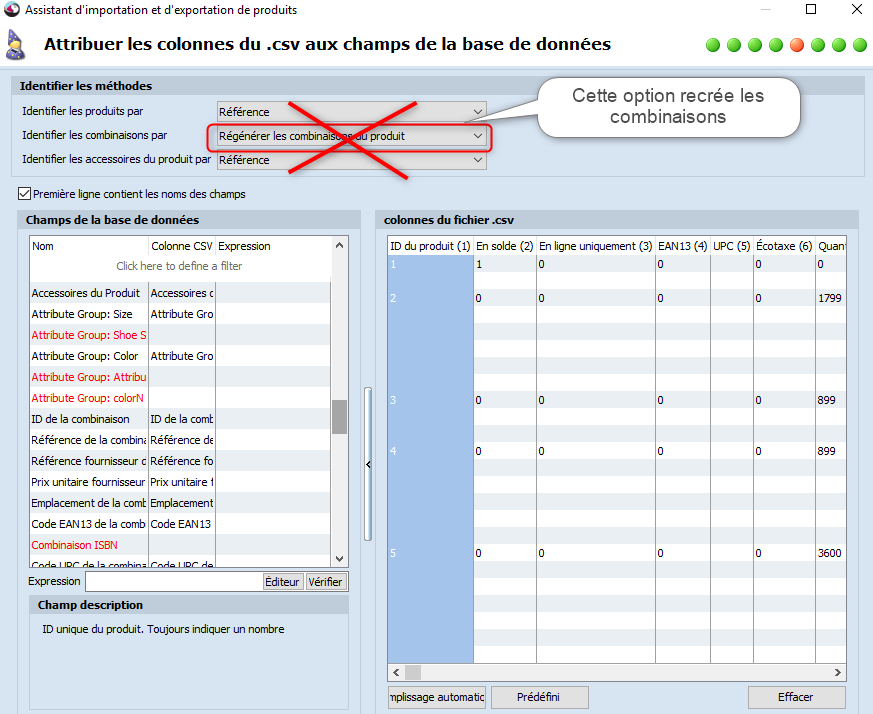
Task: Select the red 'Attribute Group: Shoe S' row
Action: tap(180, 335)
